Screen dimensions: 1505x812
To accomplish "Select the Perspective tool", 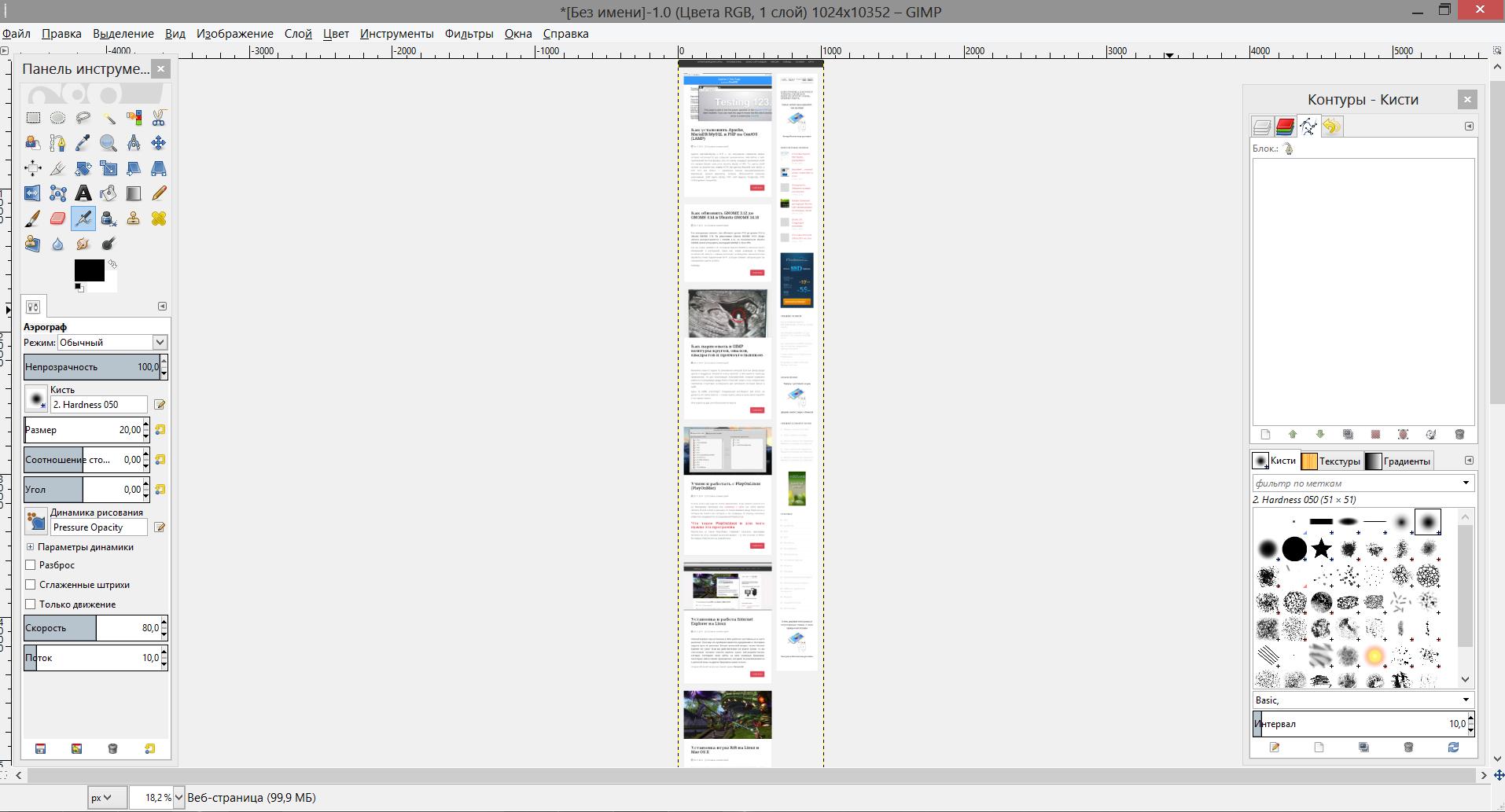I will pyautogui.click(x=159, y=168).
